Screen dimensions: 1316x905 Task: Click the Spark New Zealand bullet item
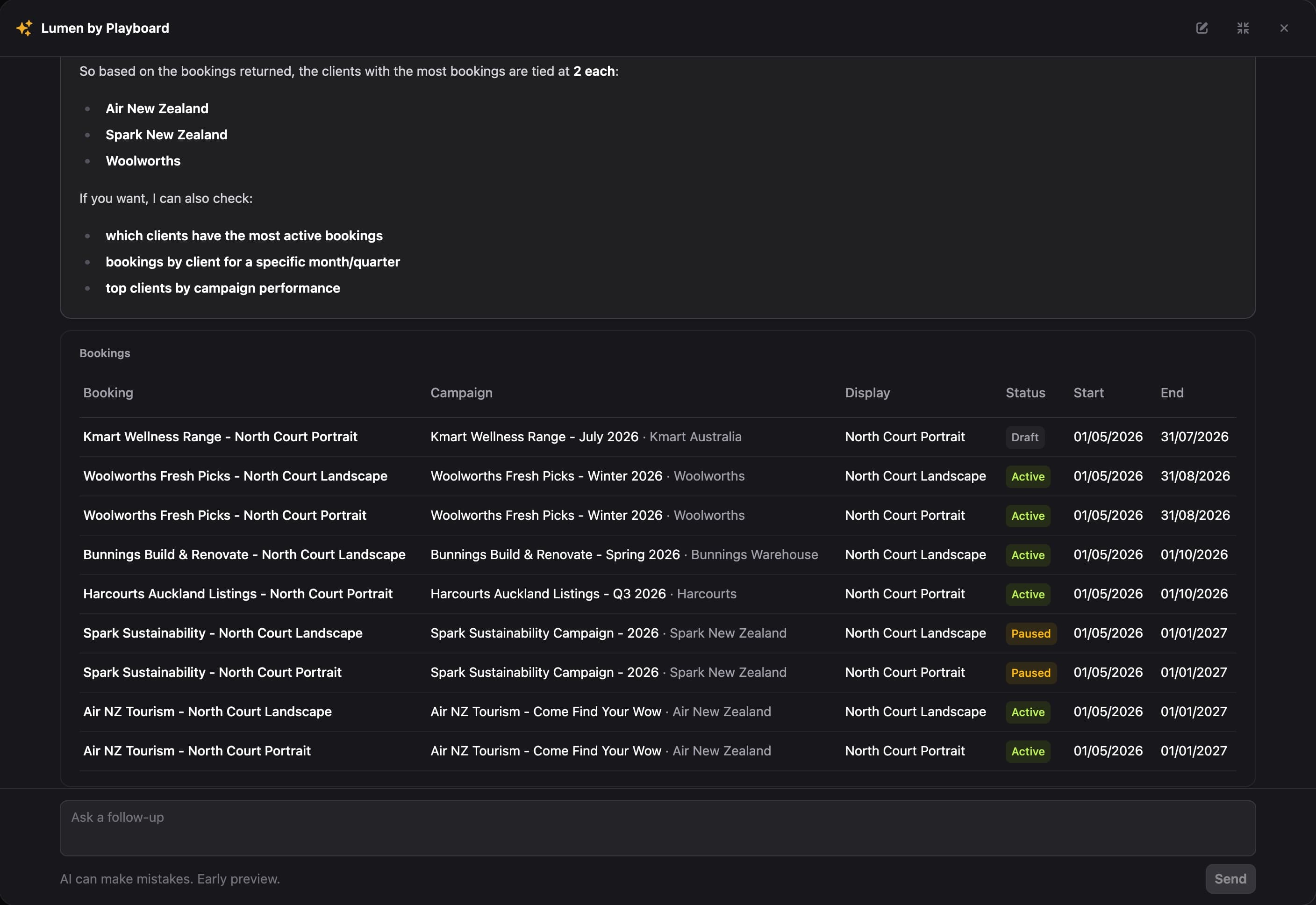pyautogui.click(x=166, y=134)
